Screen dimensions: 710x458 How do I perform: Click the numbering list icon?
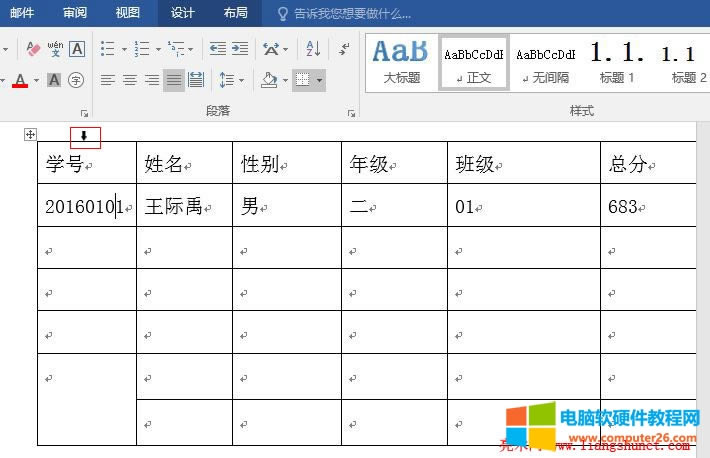142,48
